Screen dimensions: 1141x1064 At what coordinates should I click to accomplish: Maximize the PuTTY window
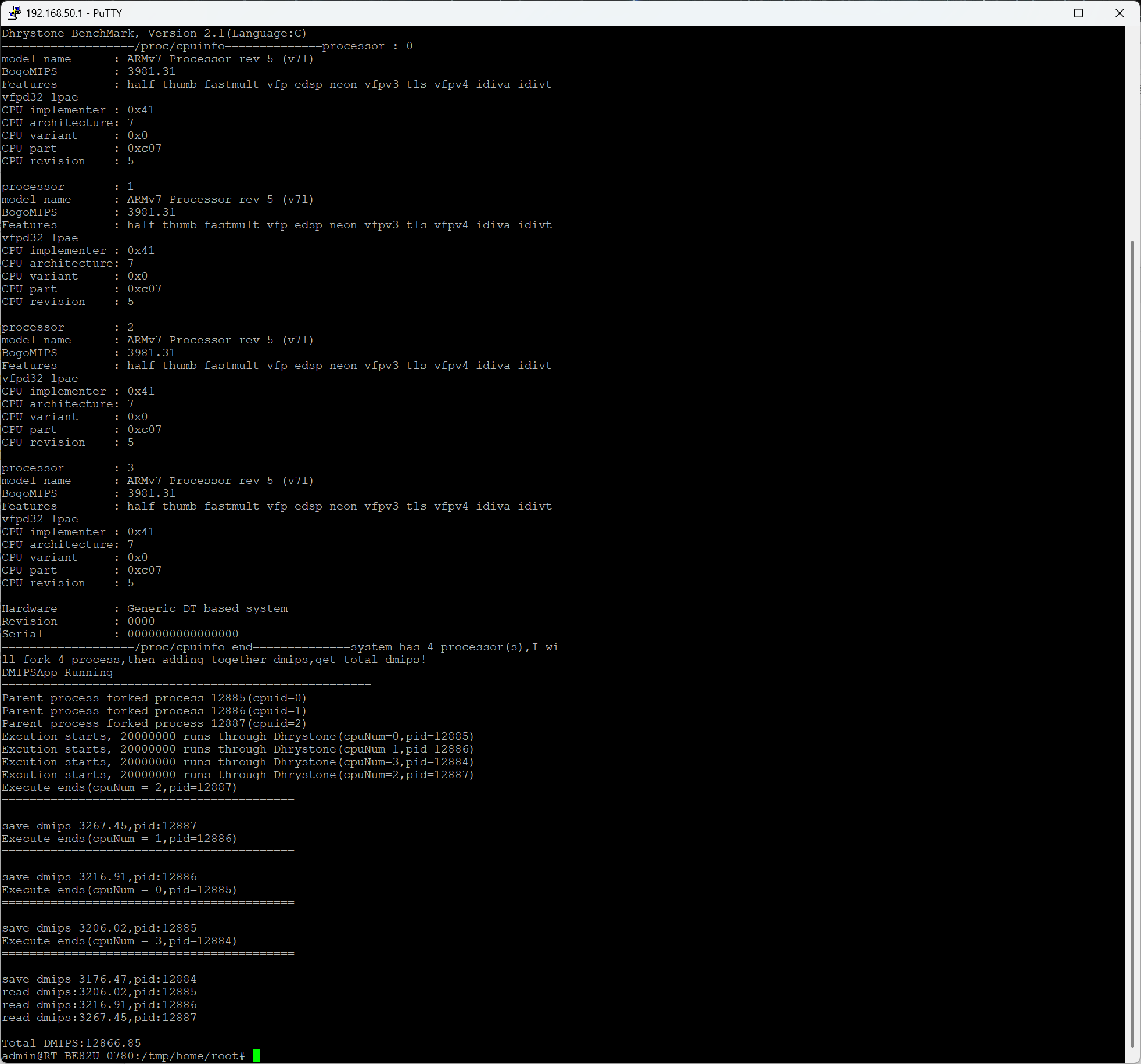pyautogui.click(x=1079, y=13)
